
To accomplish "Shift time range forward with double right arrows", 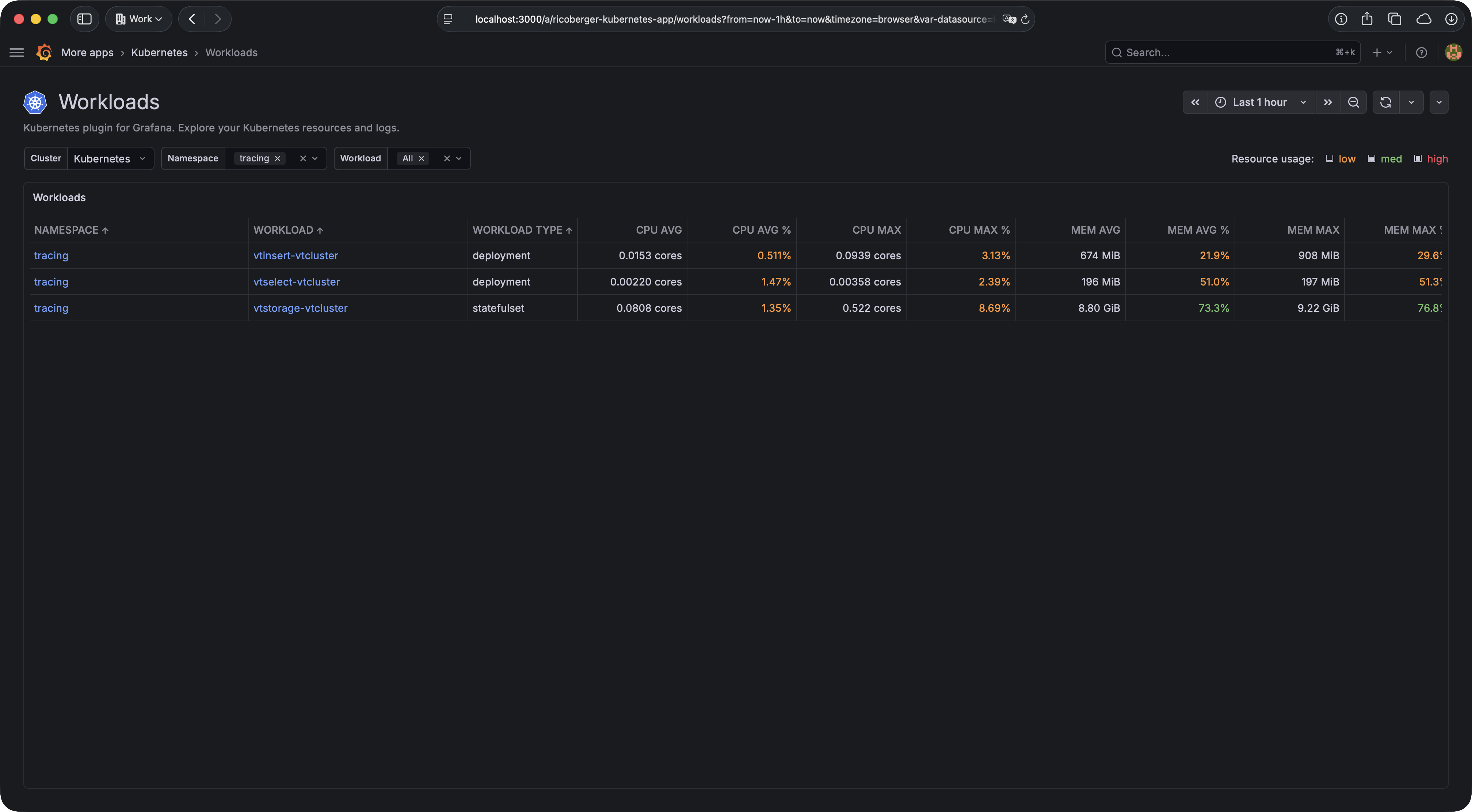I will click(1328, 102).
